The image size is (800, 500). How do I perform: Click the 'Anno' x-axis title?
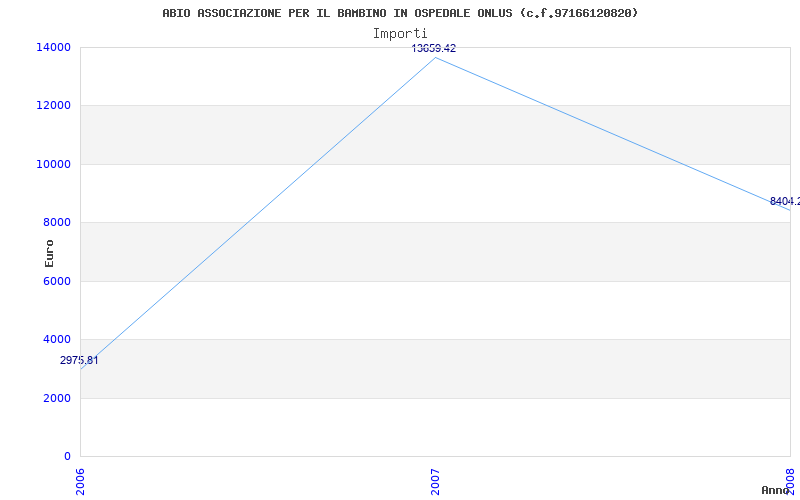coord(775,490)
